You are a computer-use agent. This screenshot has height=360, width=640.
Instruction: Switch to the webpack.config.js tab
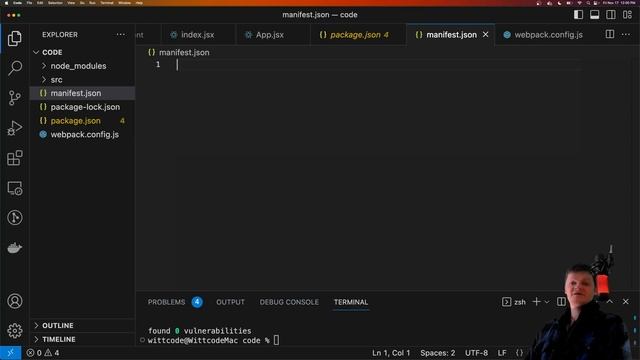click(x=548, y=35)
